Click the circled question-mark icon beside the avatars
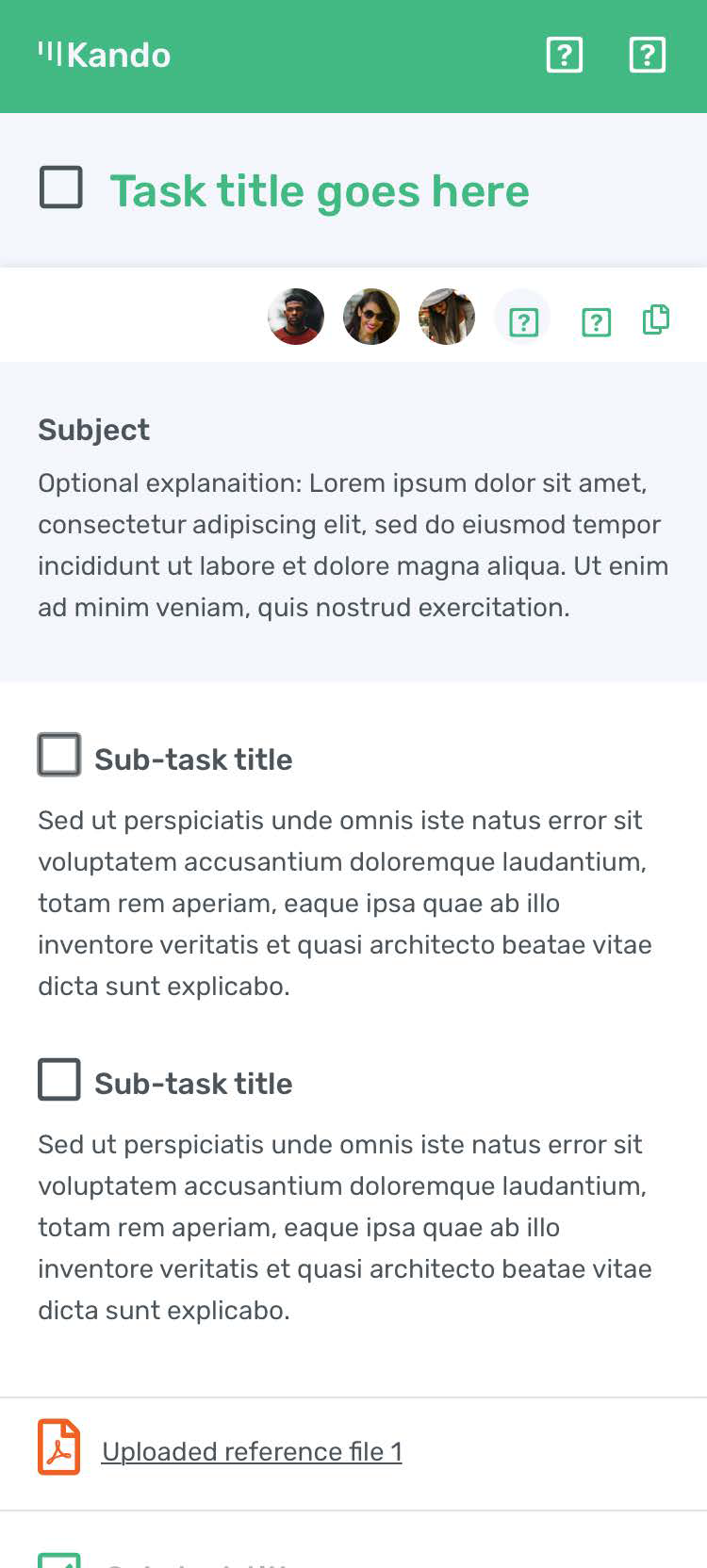This screenshot has height=1568, width=707. pos(523,321)
